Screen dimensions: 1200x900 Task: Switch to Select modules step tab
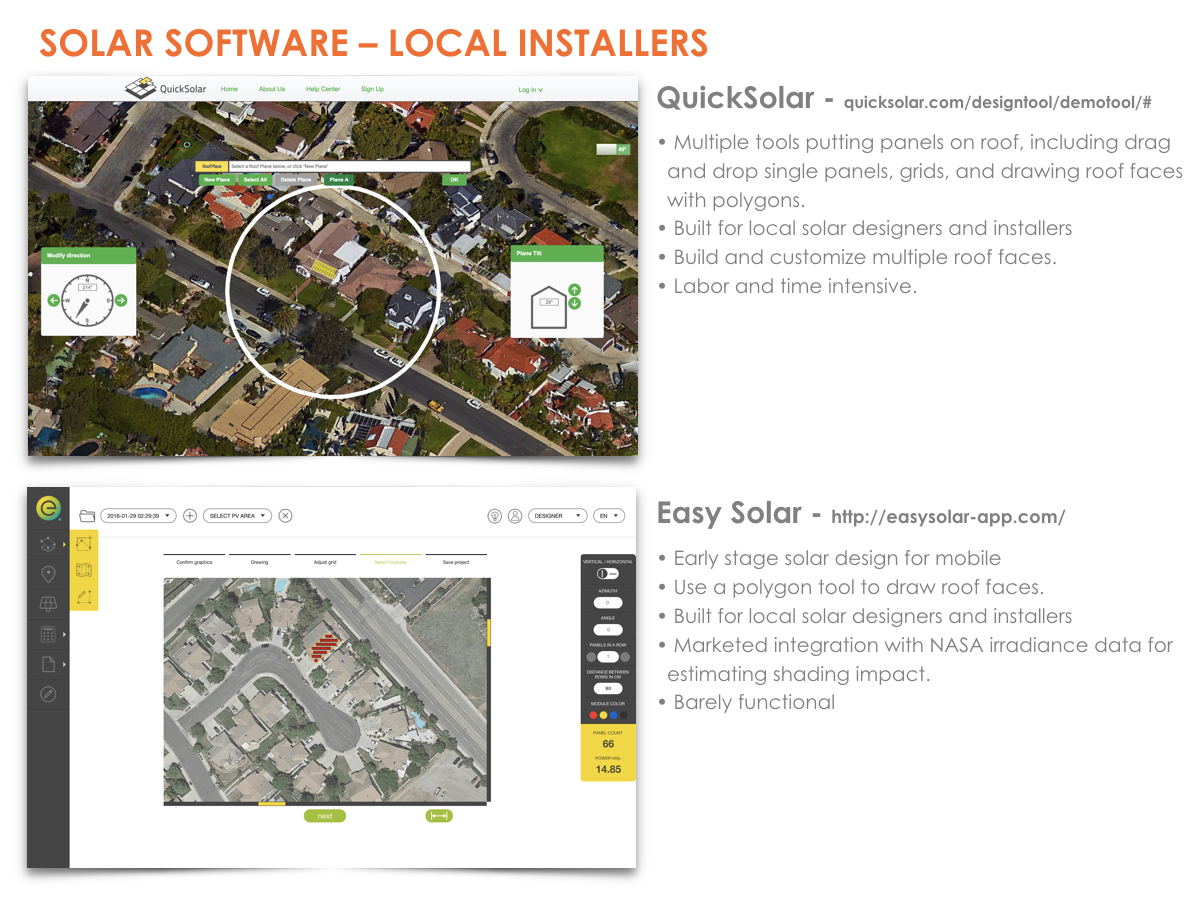click(390, 559)
